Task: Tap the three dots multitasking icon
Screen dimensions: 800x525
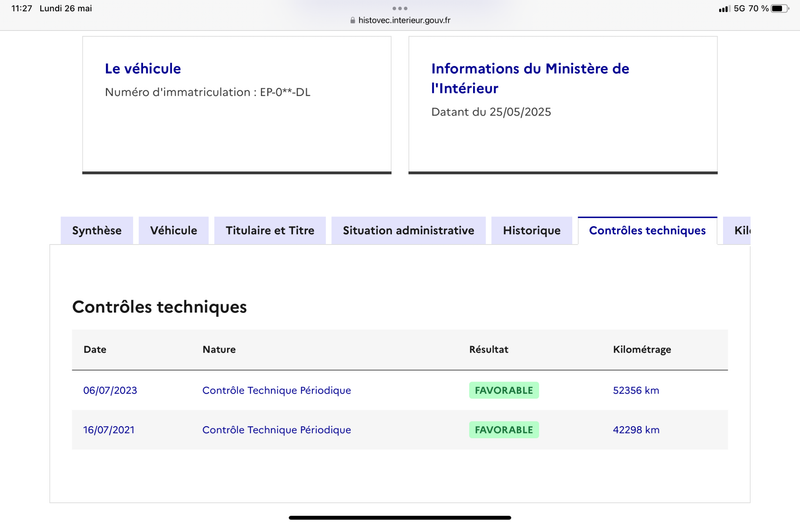Action: coord(400,8)
